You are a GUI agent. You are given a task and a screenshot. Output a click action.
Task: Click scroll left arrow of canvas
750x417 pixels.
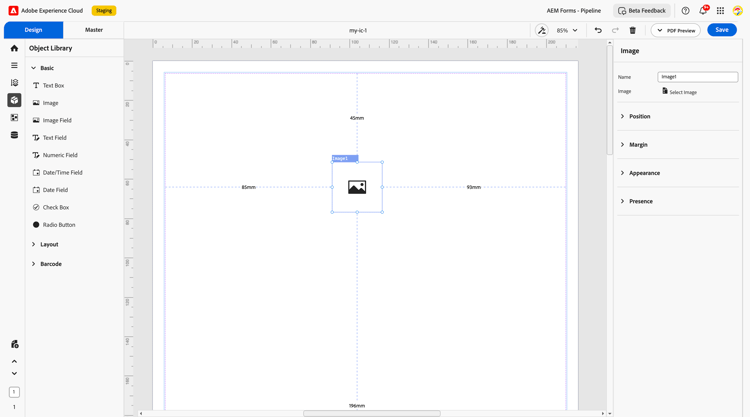[141, 413]
